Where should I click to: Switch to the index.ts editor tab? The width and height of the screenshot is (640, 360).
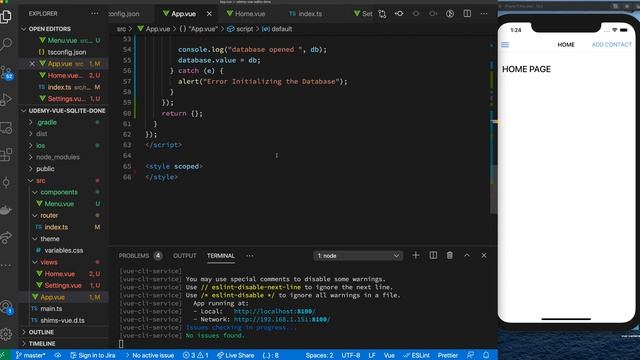306,14
